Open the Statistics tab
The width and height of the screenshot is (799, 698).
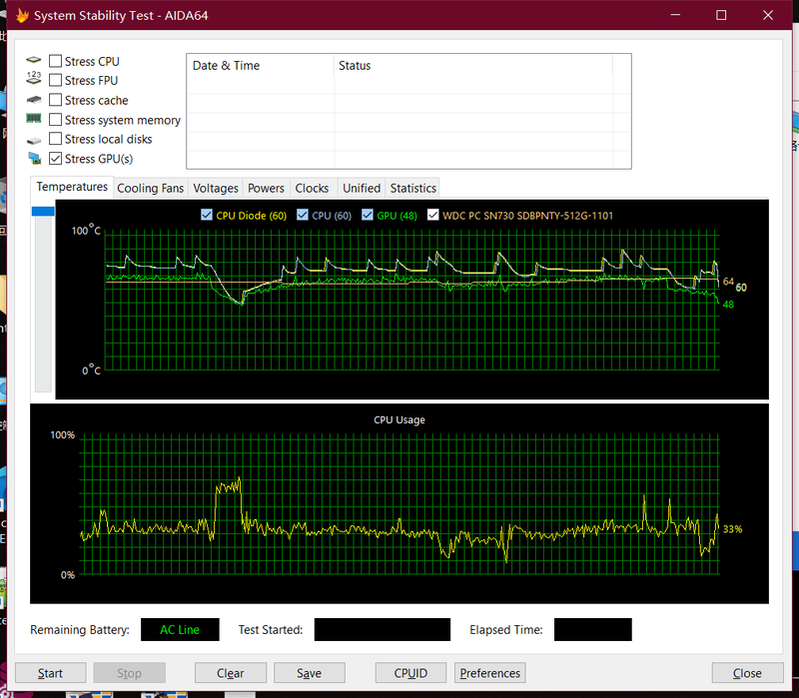pos(413,188)
